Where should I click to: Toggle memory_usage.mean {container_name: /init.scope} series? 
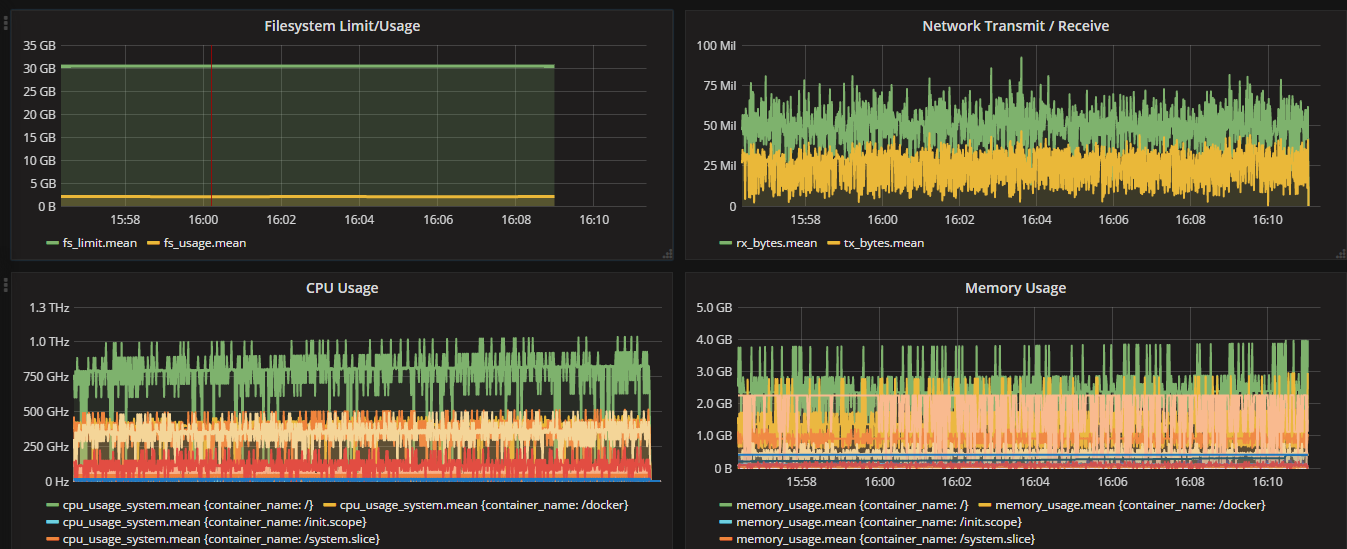[x=878, y=522]
